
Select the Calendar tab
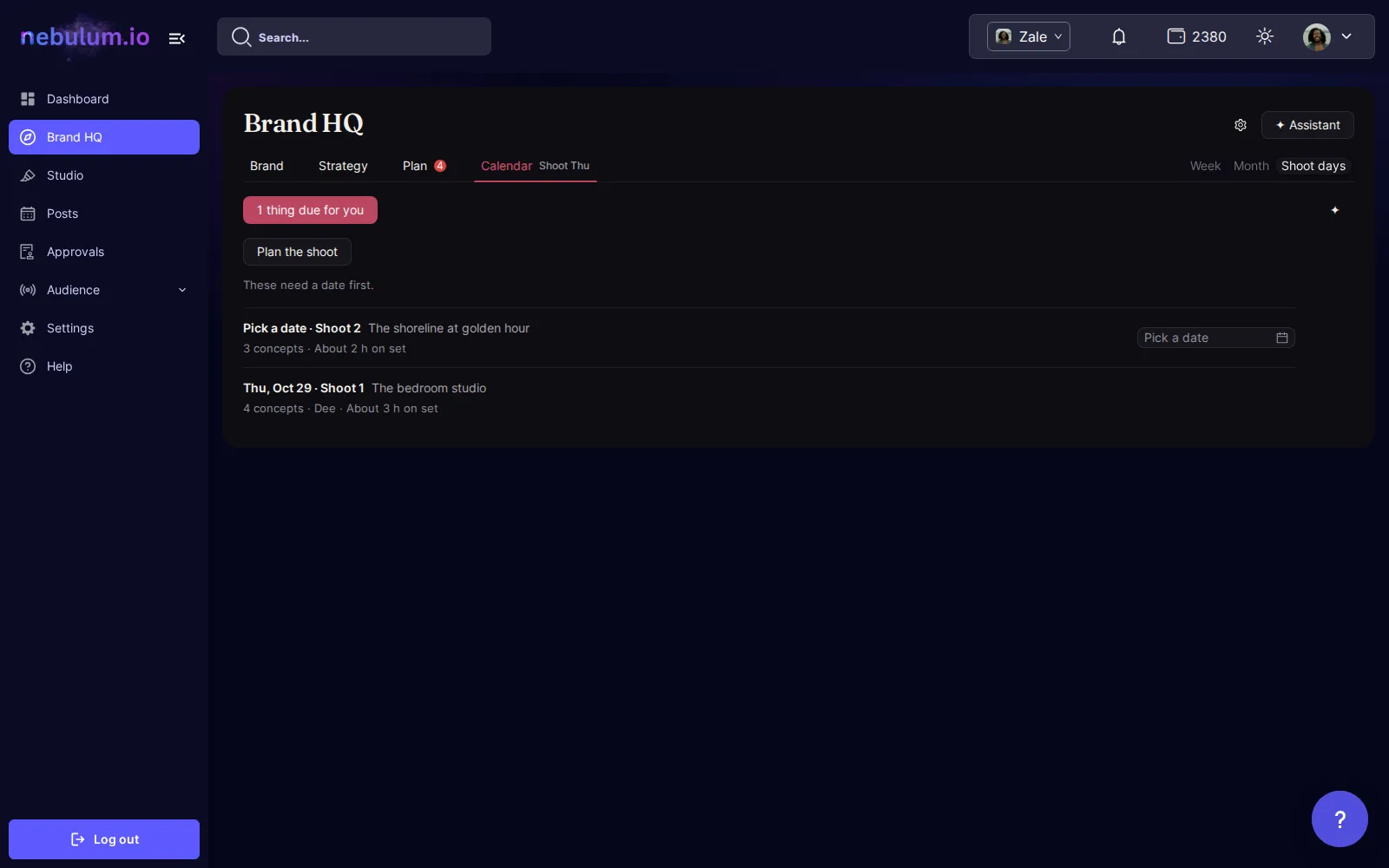pos(535,166)
